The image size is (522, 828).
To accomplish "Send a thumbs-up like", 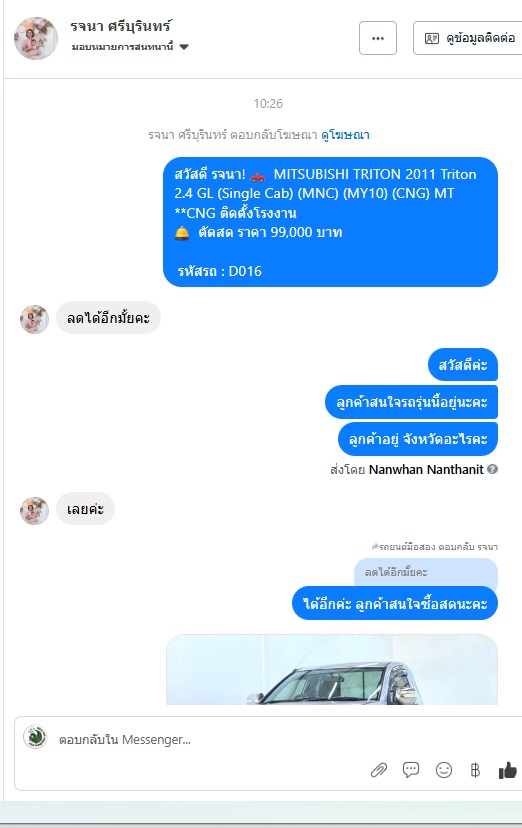I will 508,770.
